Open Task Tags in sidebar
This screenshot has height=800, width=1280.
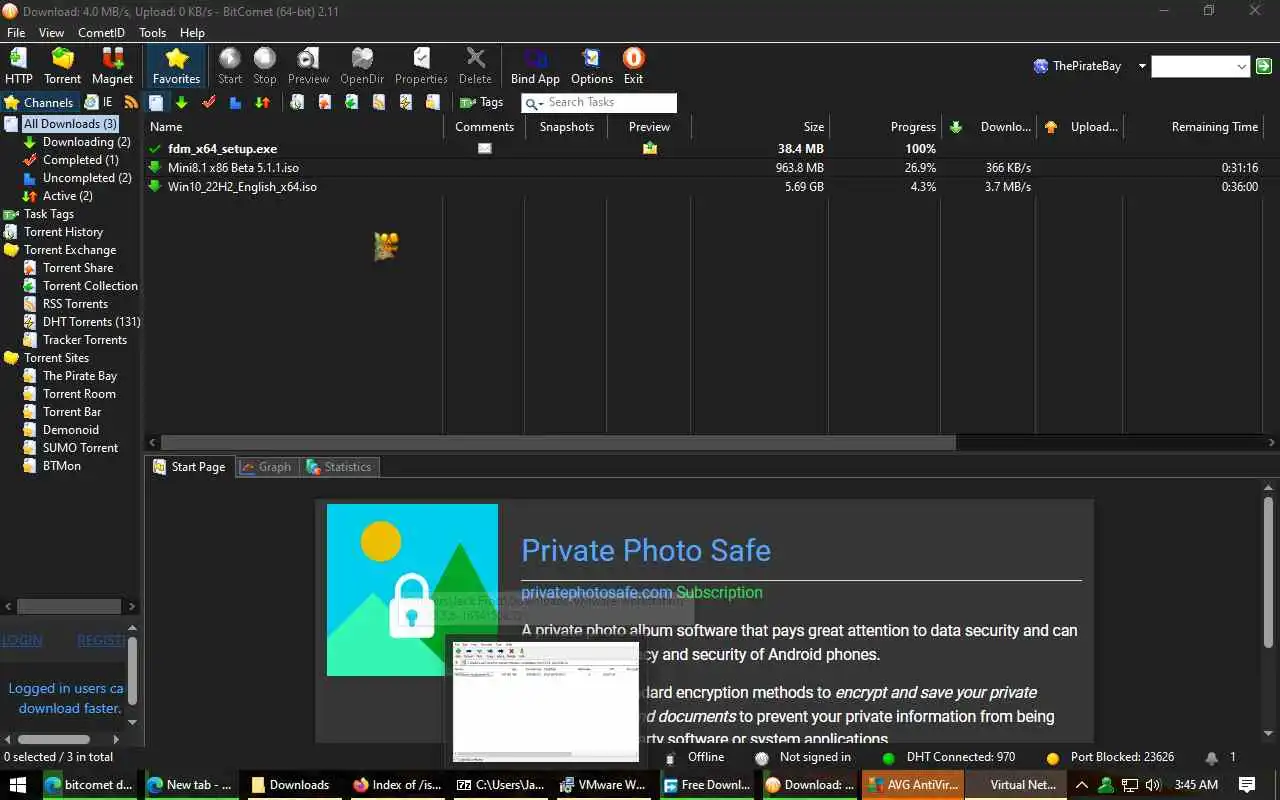(49, 214)
